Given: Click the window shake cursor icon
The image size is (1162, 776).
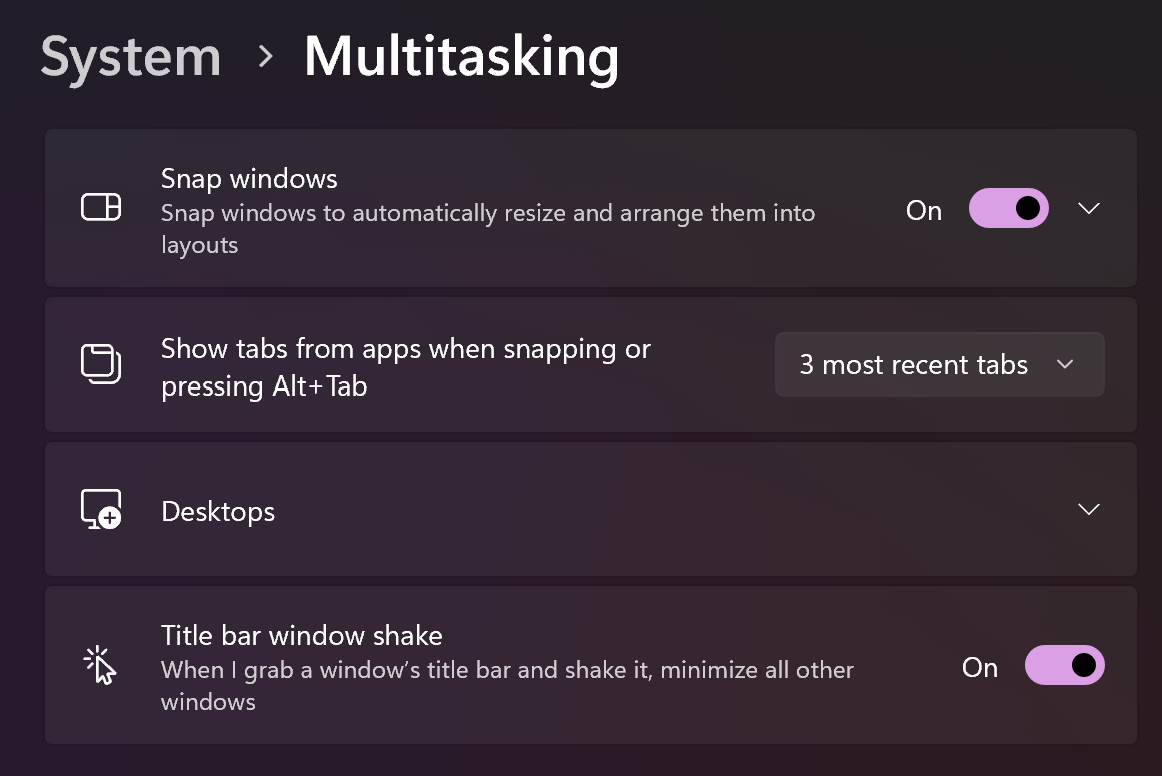Looking at the screenshot, I should [x=101, y=665].
